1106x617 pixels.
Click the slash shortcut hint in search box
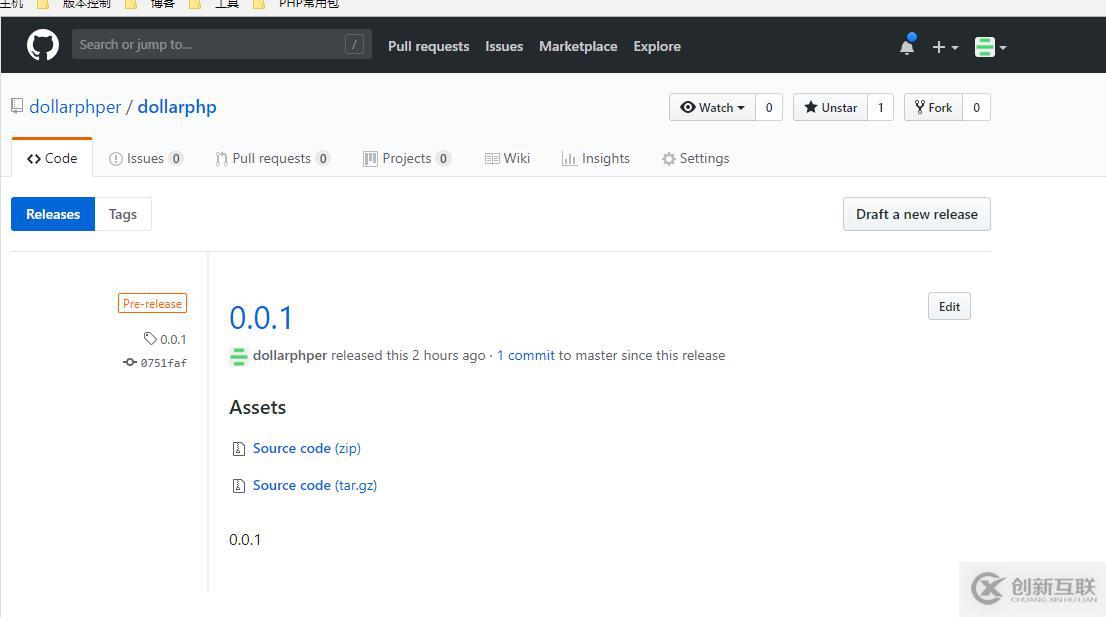tap(354, 44)
